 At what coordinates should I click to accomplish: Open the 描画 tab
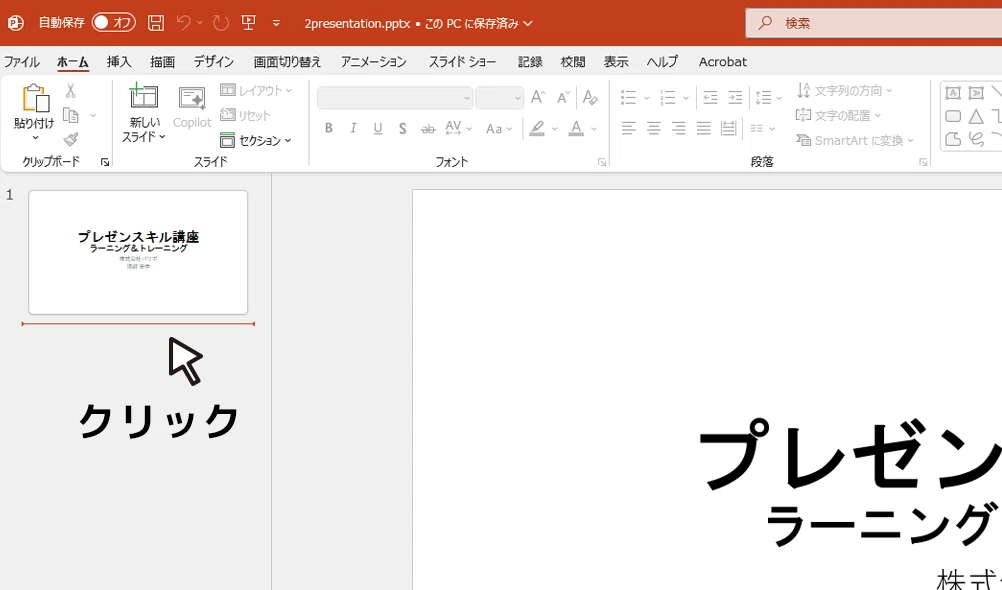coord(162,61)
